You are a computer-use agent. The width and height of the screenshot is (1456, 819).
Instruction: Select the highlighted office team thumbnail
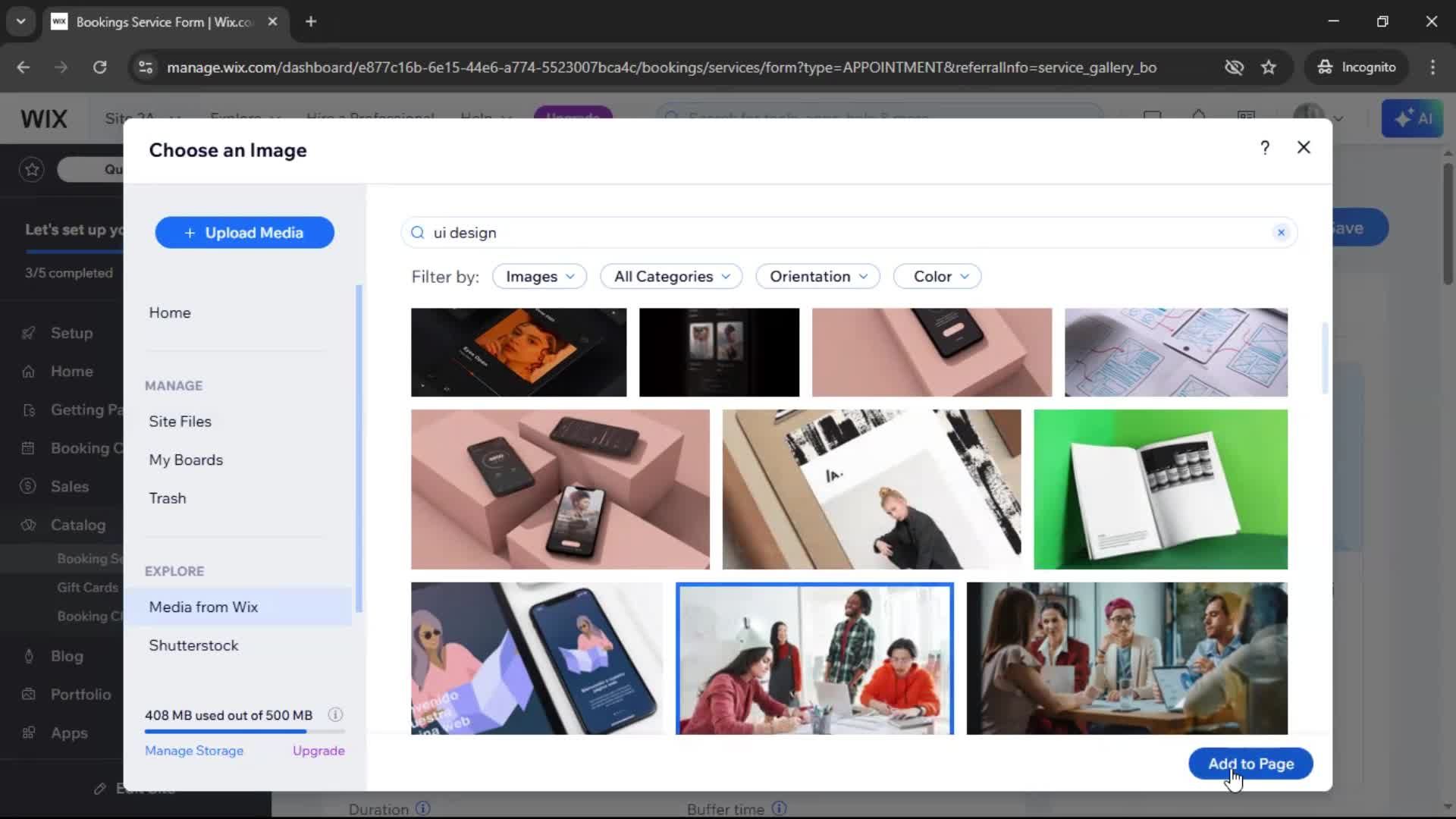click(814, 657)
